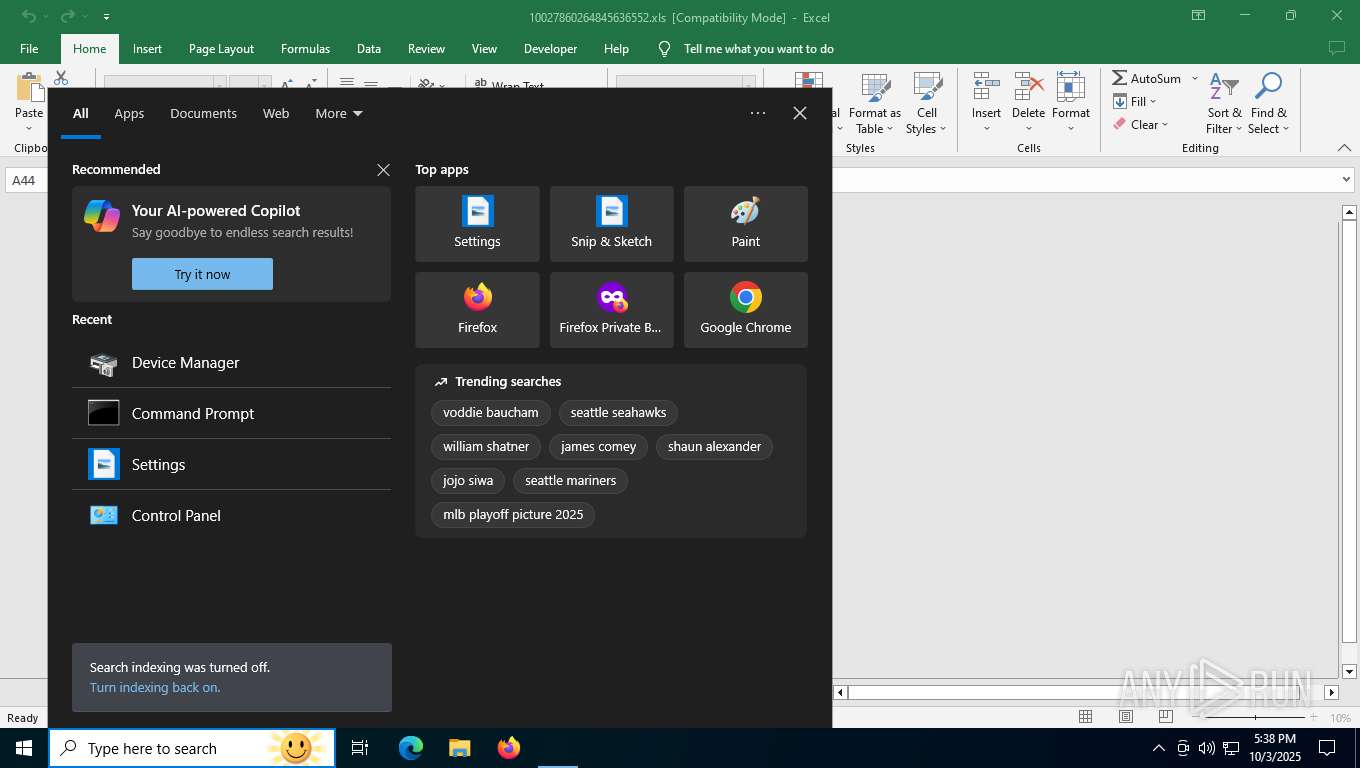This screenshot has width=1360, height=768.
Task: Click the vertical scrollbar down arrow
Action: pyautogui.click(x=1349, y=672)
